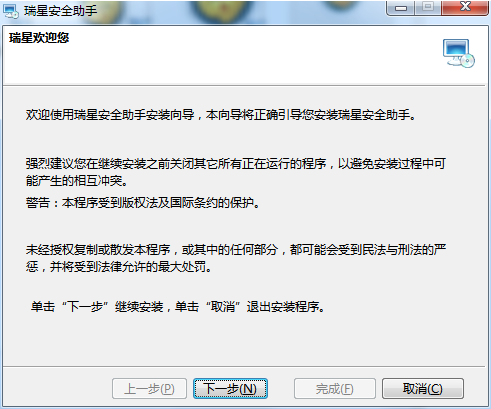Click the paragraph starting 未经授权复制
Viewport: 491px width, 409px height.
[236, 258]
